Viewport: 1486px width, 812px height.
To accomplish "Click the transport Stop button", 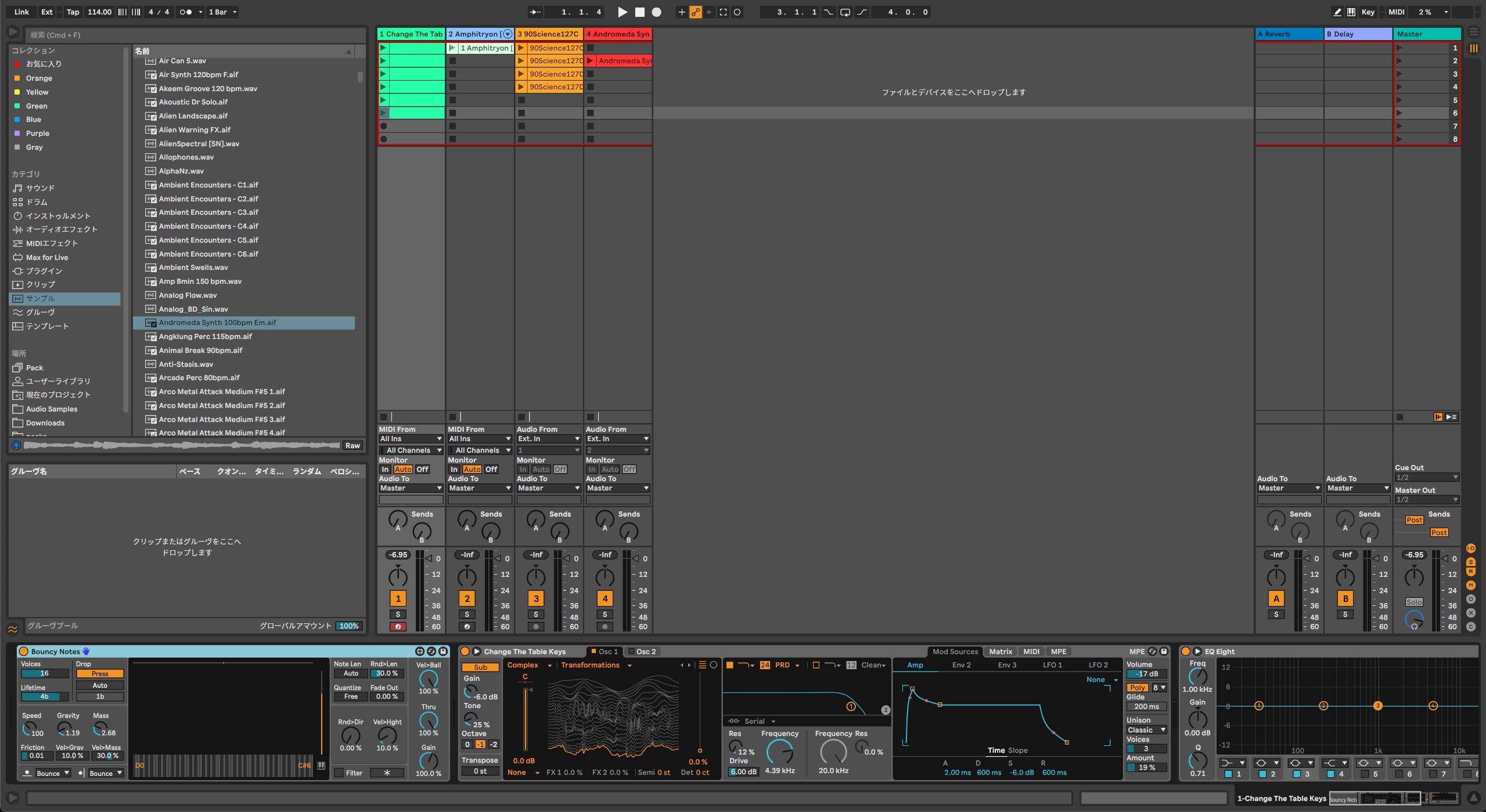I will [639, 12].
